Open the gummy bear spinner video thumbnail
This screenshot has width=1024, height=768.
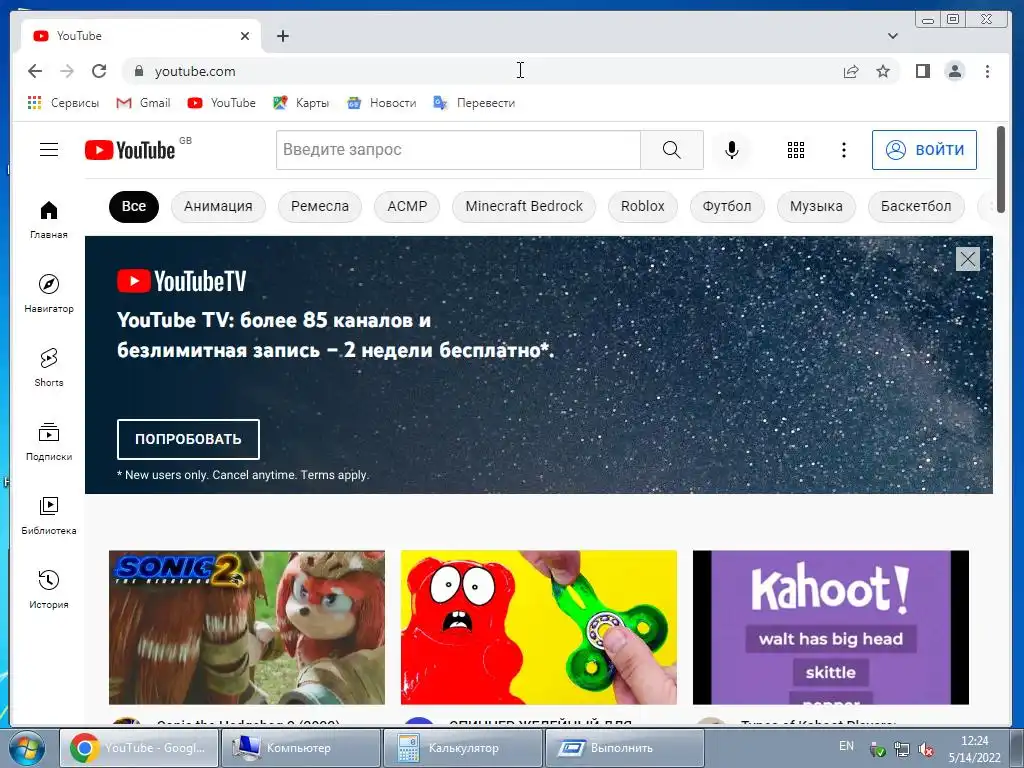click(539, 627)
